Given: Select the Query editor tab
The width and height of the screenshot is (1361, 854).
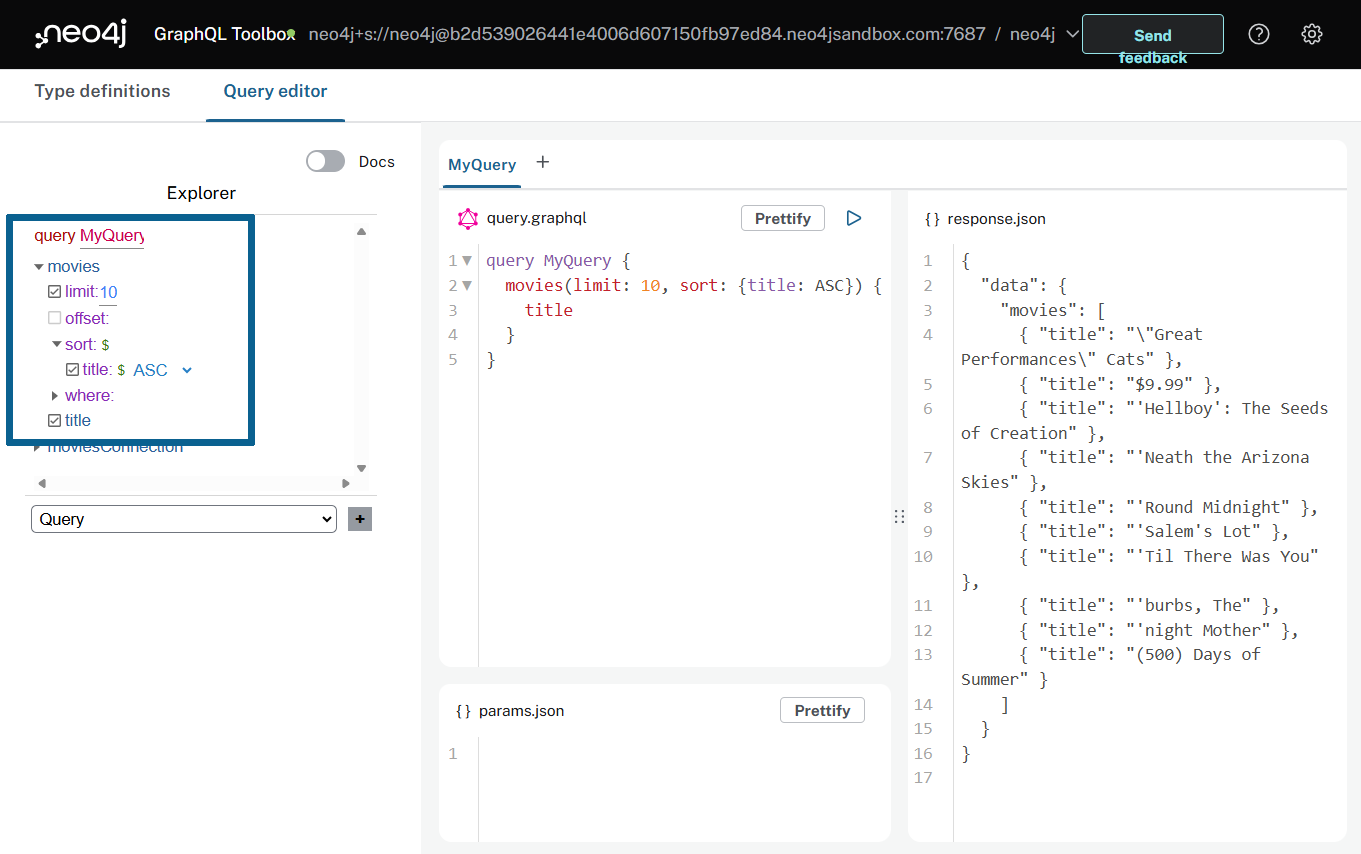Looking at the screenshot, I should pyautogui.click(x=275, y=91).
